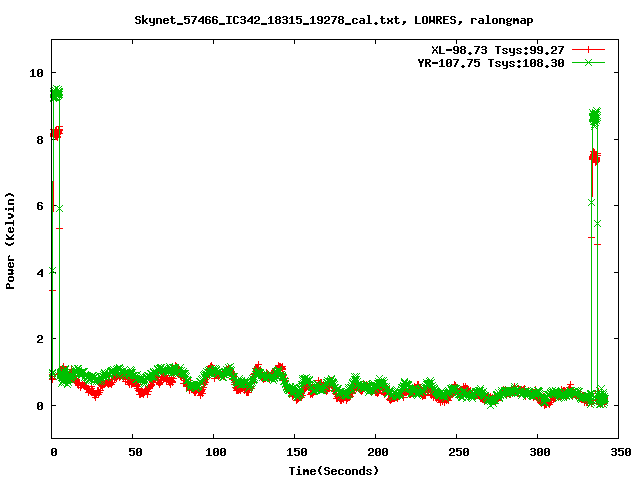Click the green YR legend line sample
640x480 pixels.
tap(588, 62)
